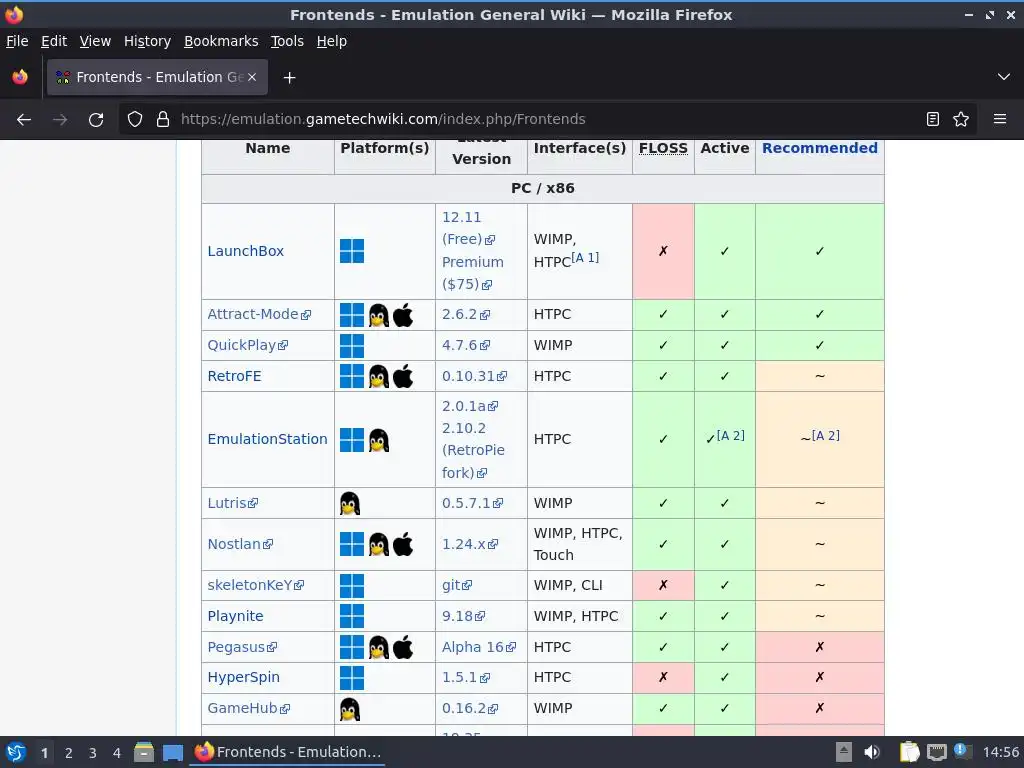Open the GameHub external link
This screenshot has height=768, width=1024.
(248, 708)
